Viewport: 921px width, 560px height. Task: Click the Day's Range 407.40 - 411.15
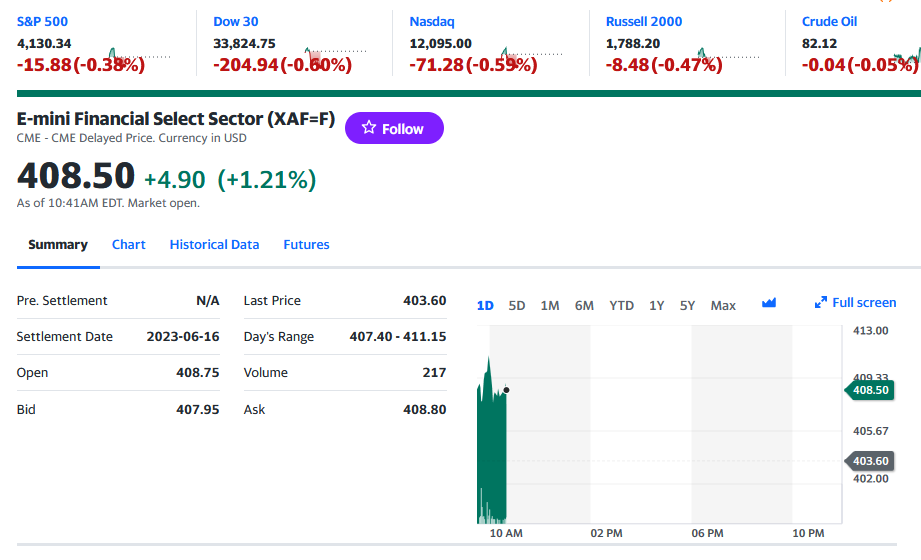[398, 337]
